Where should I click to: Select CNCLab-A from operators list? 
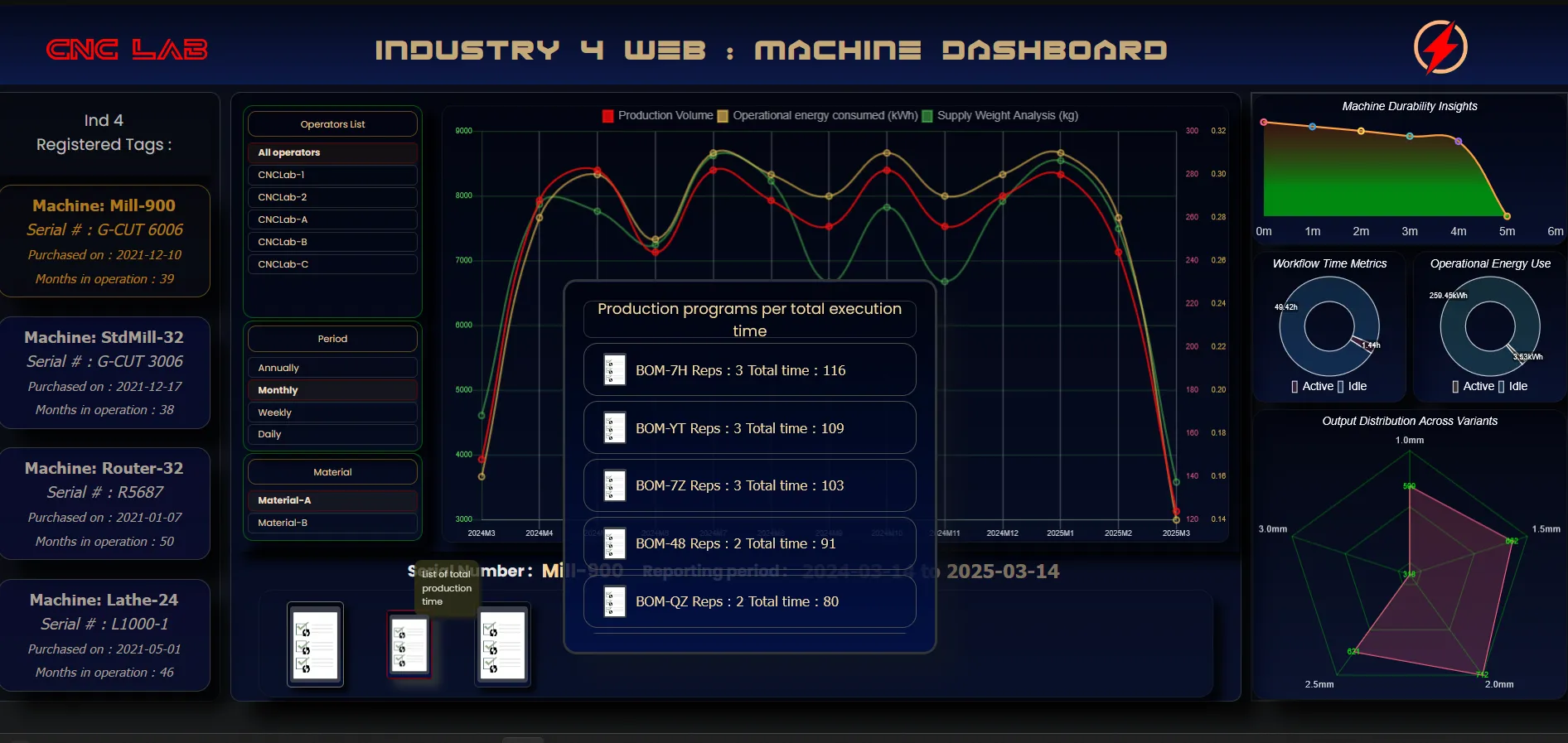[x=332, y=220]
